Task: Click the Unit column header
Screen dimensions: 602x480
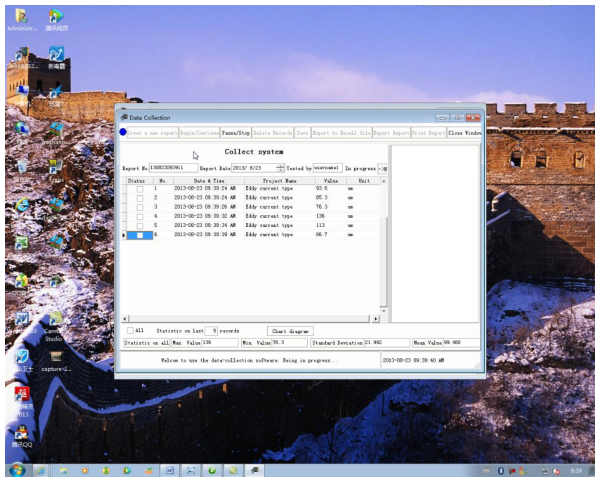Action: [x=364, y=180]
